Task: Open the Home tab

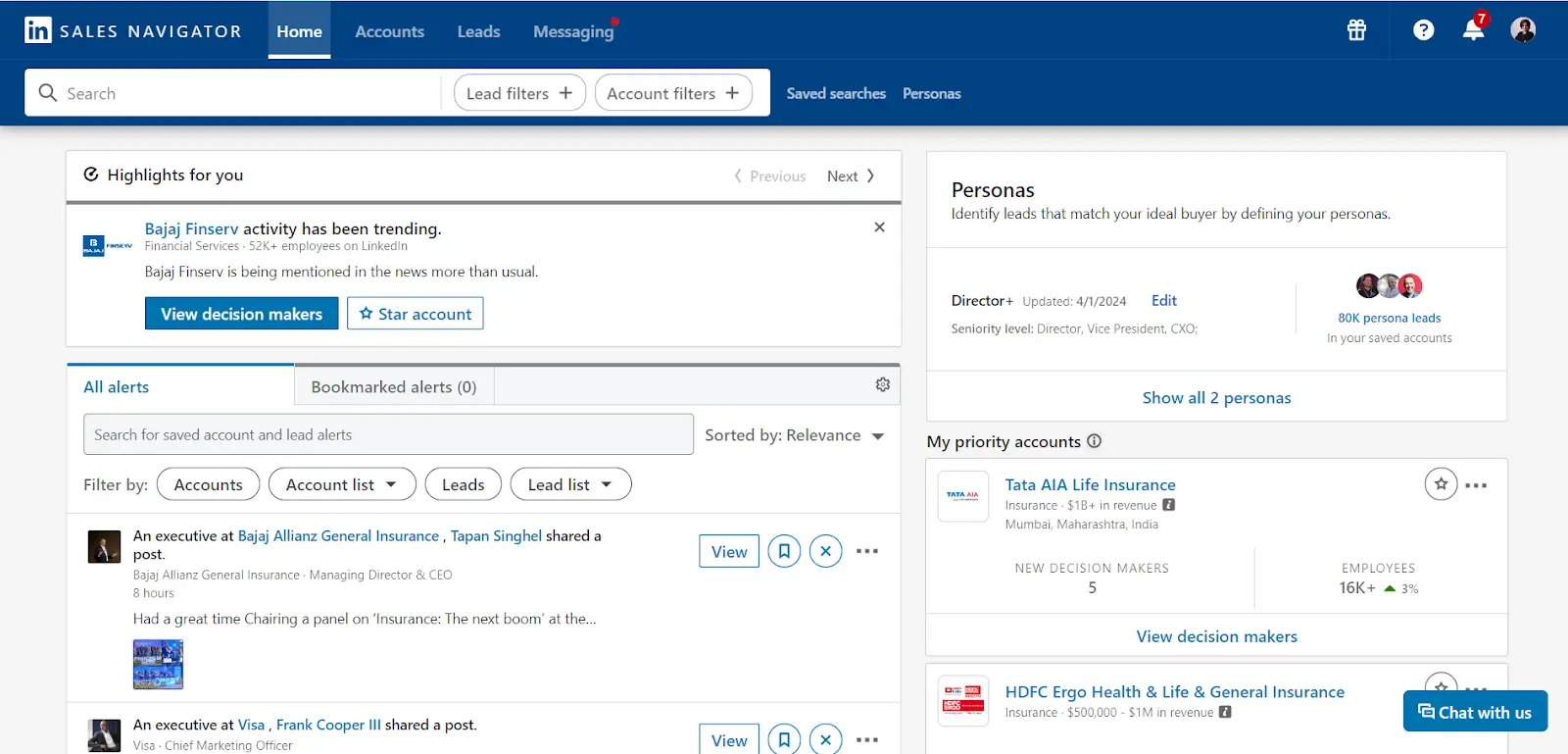Action: pos(299,31)
